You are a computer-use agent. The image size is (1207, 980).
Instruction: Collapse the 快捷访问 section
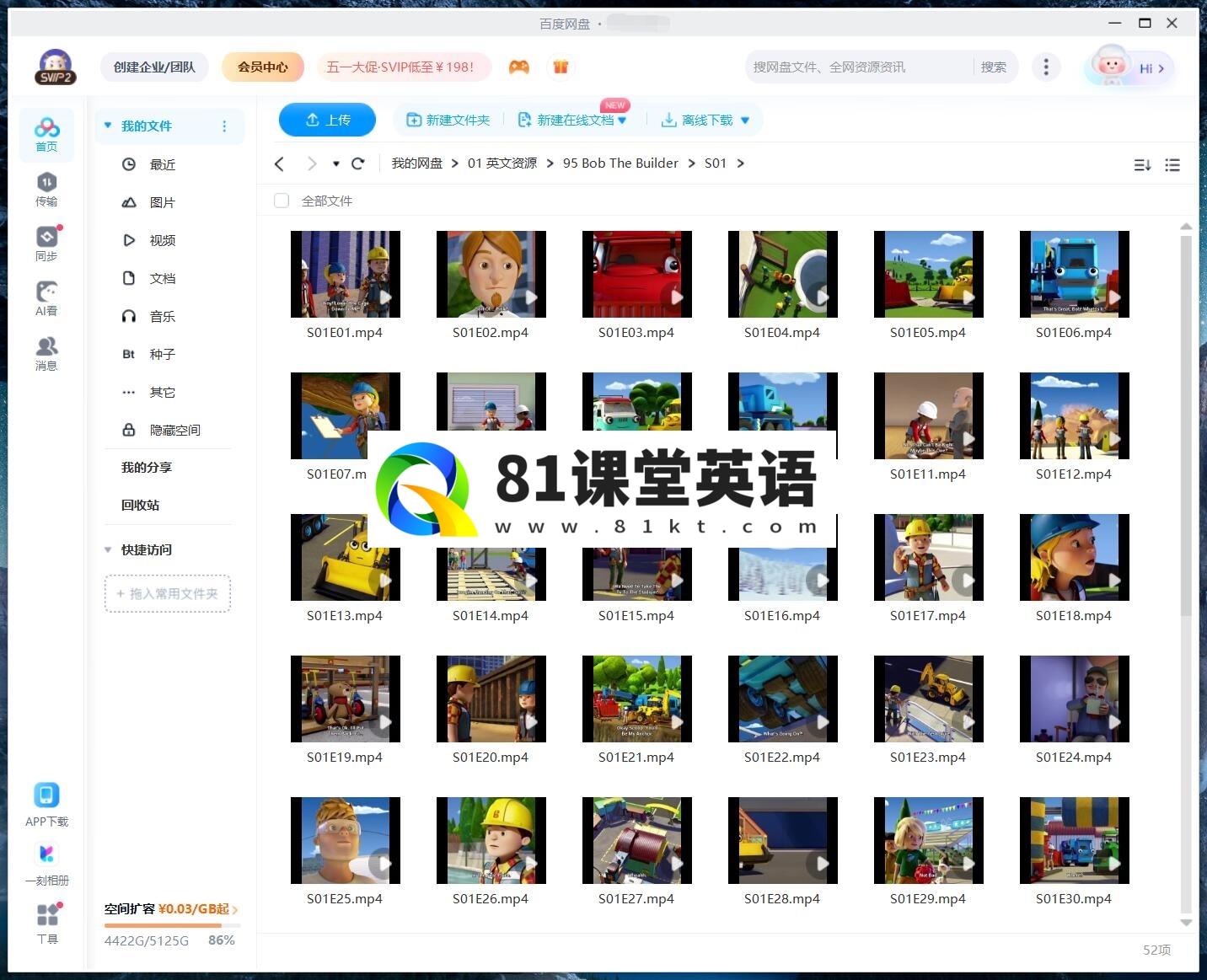point(108,549)
